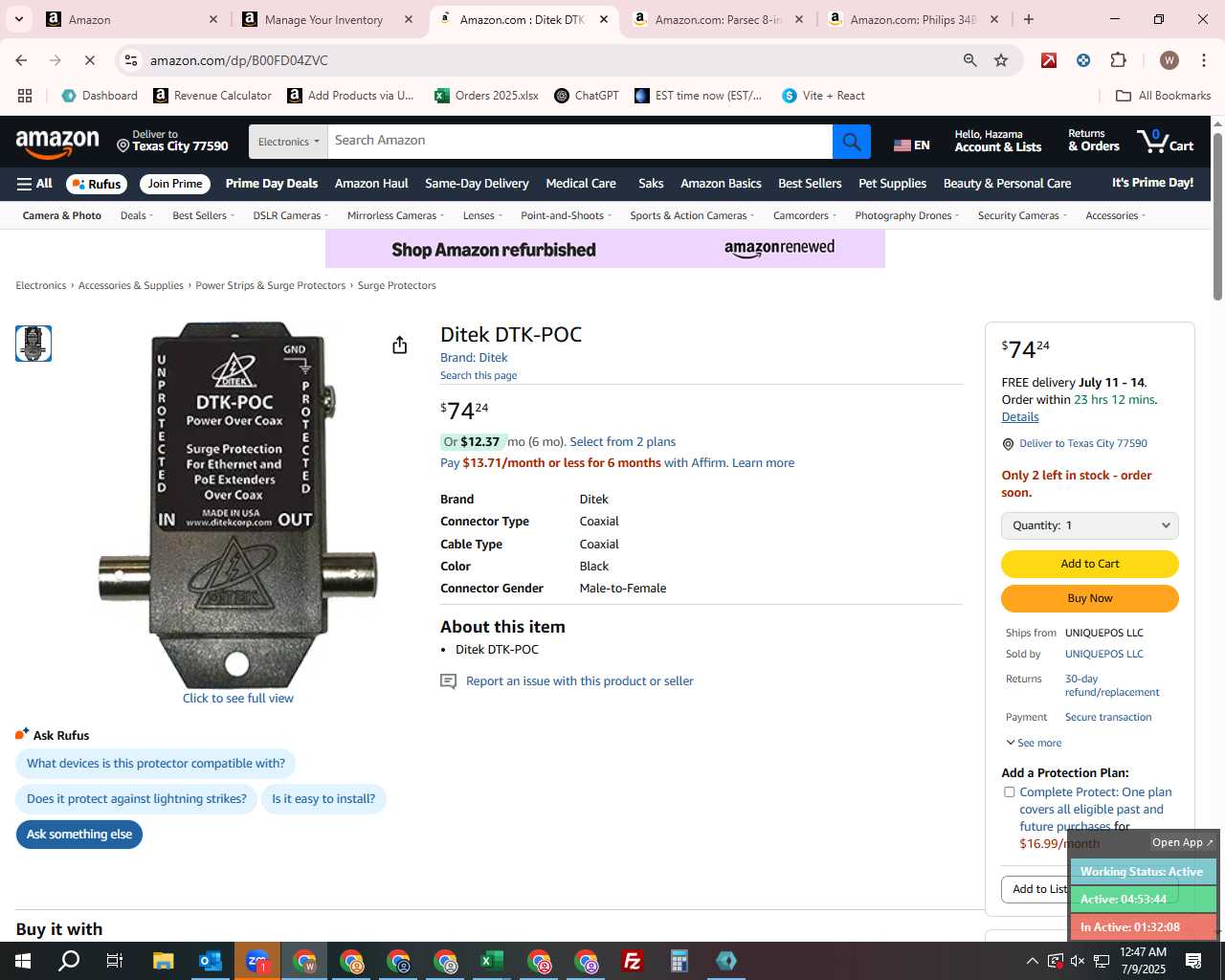Click into the Search Amazon field
The image size is (1225, 980).
[x=579, y=142]
